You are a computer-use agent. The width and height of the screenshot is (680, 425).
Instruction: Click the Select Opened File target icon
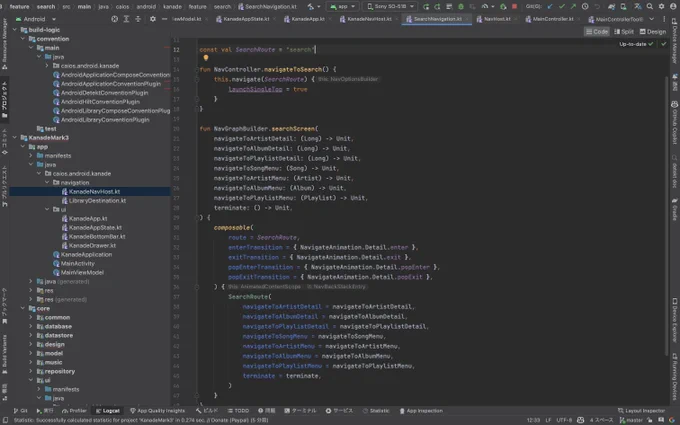click(x=114, y=19)
